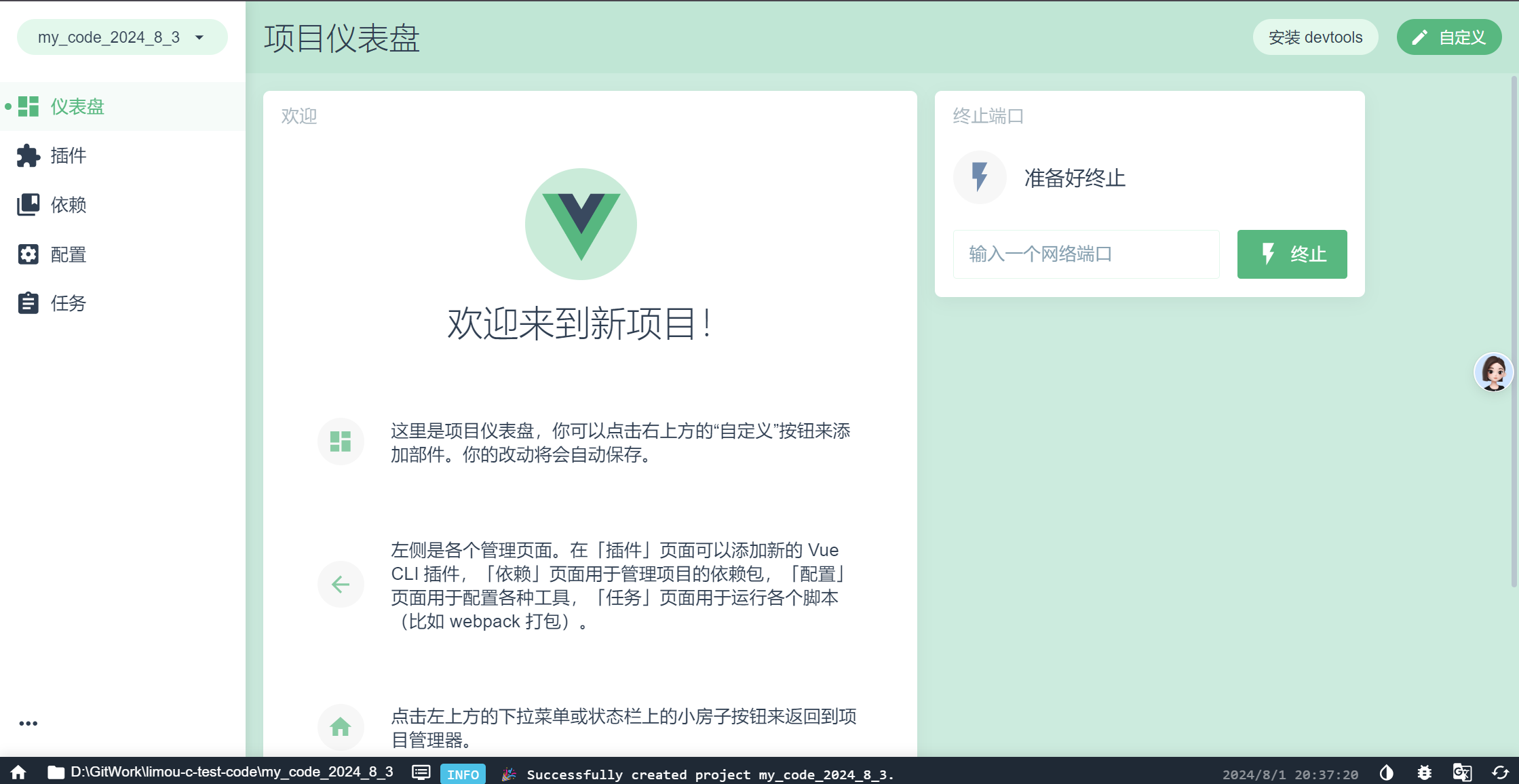The image size is (1519, 784).
Task: Open the Tasks clipboard icon in sidebar
Action: click(28, 303)
